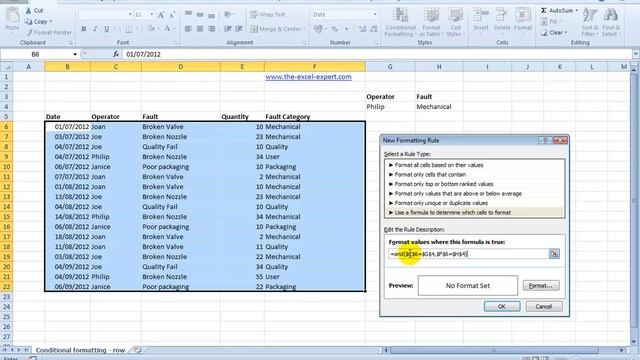Open the Number Format dropdown showing Date
Image resolution: width=640 pixels, height=360 pixels.
click(375, 15)
